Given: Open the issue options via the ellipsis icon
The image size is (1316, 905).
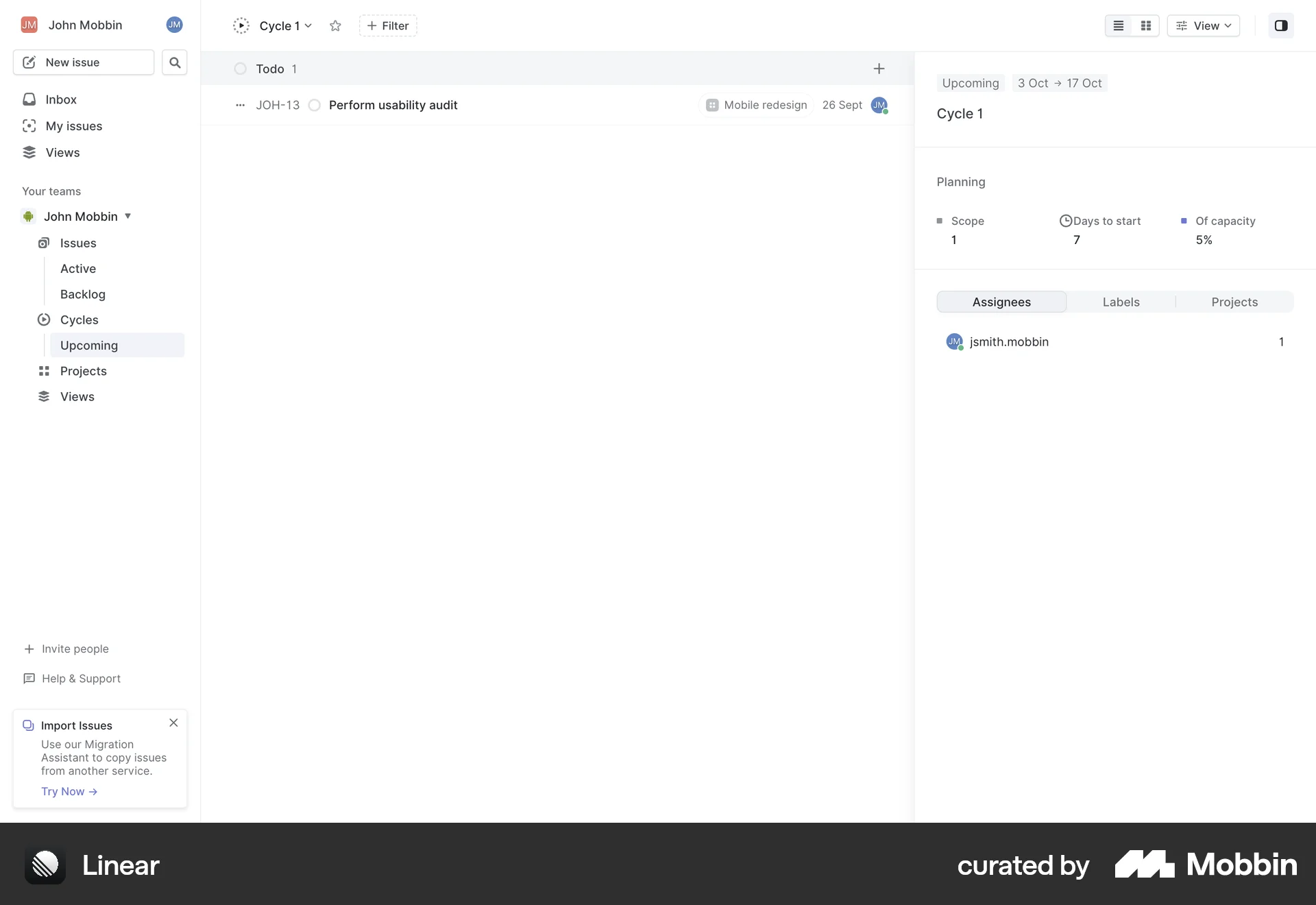Looking at the screenshot, I should point(240,105).
